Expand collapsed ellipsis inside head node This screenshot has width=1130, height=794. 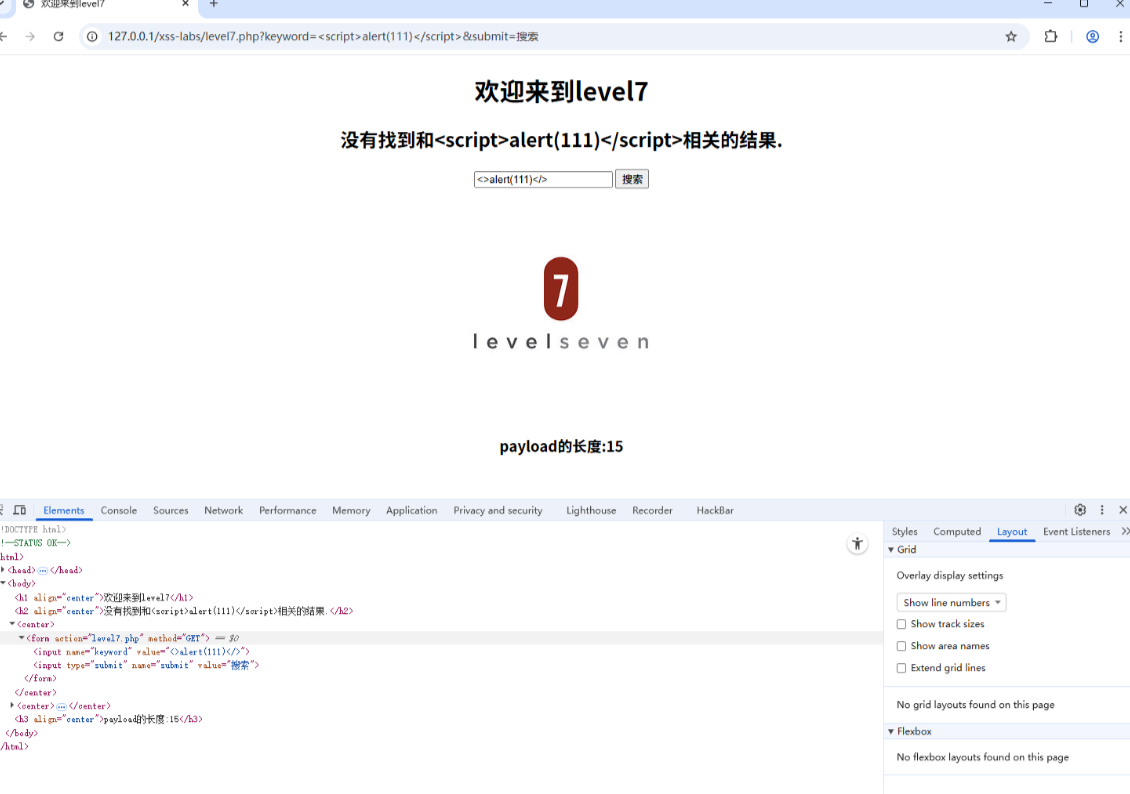pyautogui.click(x=43, y=570)
